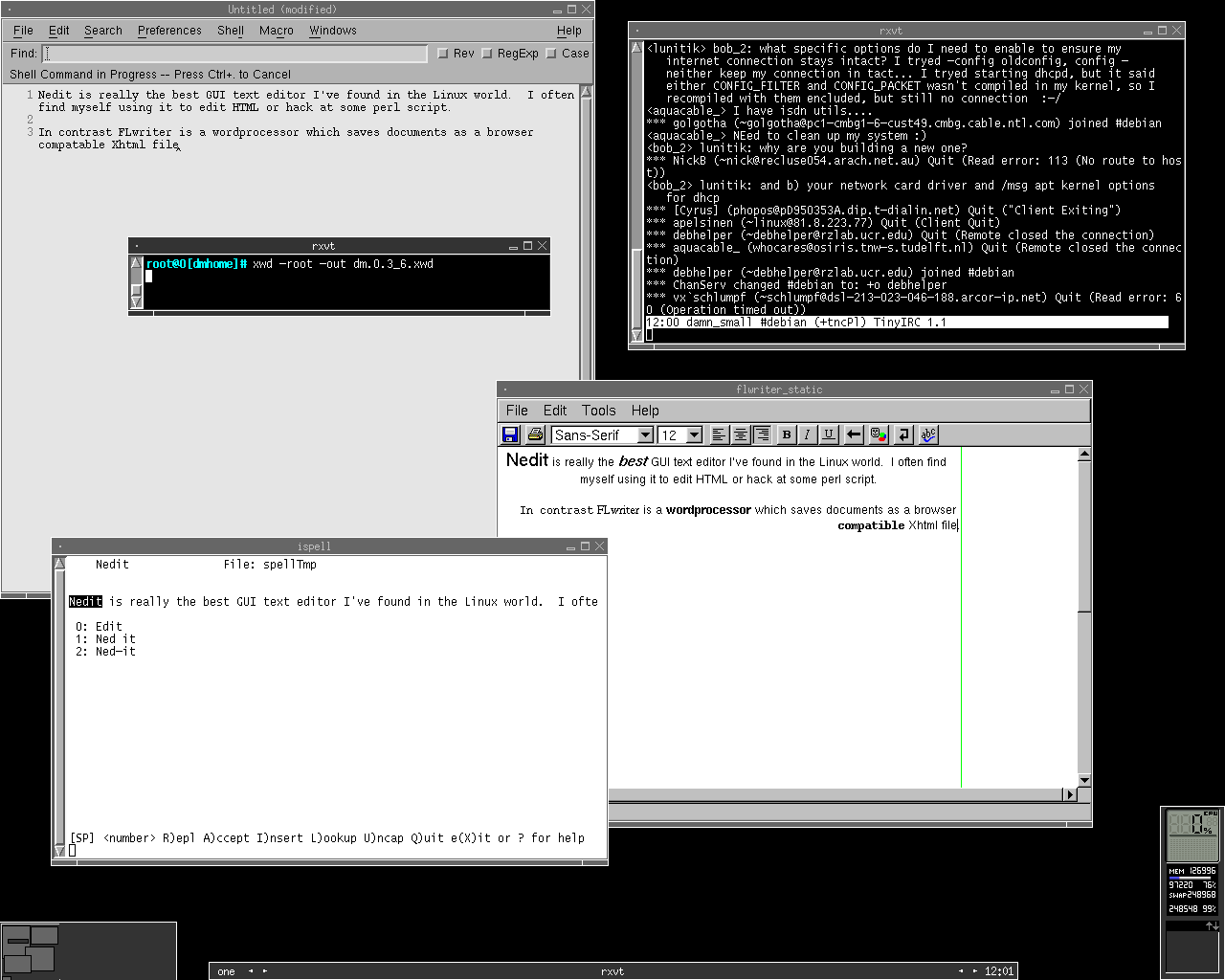Image resolution: width=1225 pixels, height=980 pixels.
Task: Click the Print icon in FLwriter toolbar
Action: 535,434
